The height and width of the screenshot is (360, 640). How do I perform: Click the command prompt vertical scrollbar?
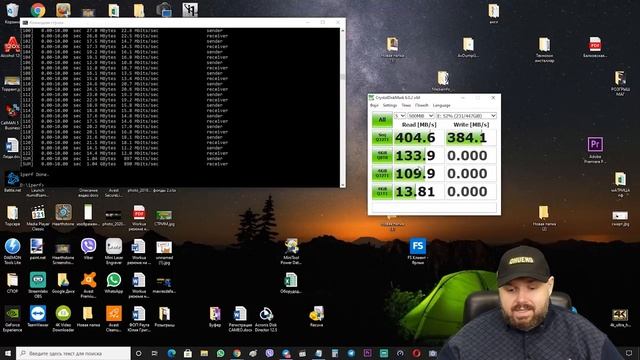pyautogui.click(x=342, y=107)
